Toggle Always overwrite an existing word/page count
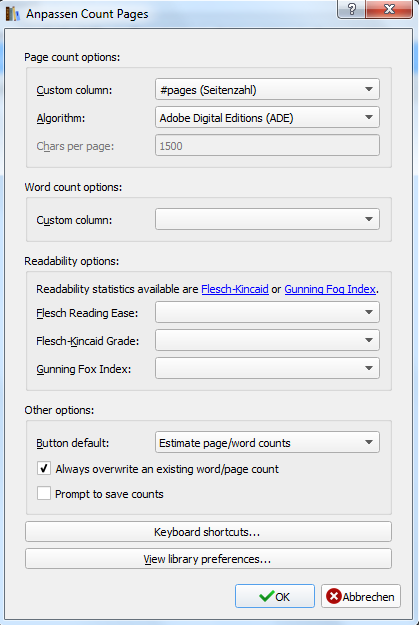Image resolution: width=419 pixels, height=625 pixels. pos(44,468)
